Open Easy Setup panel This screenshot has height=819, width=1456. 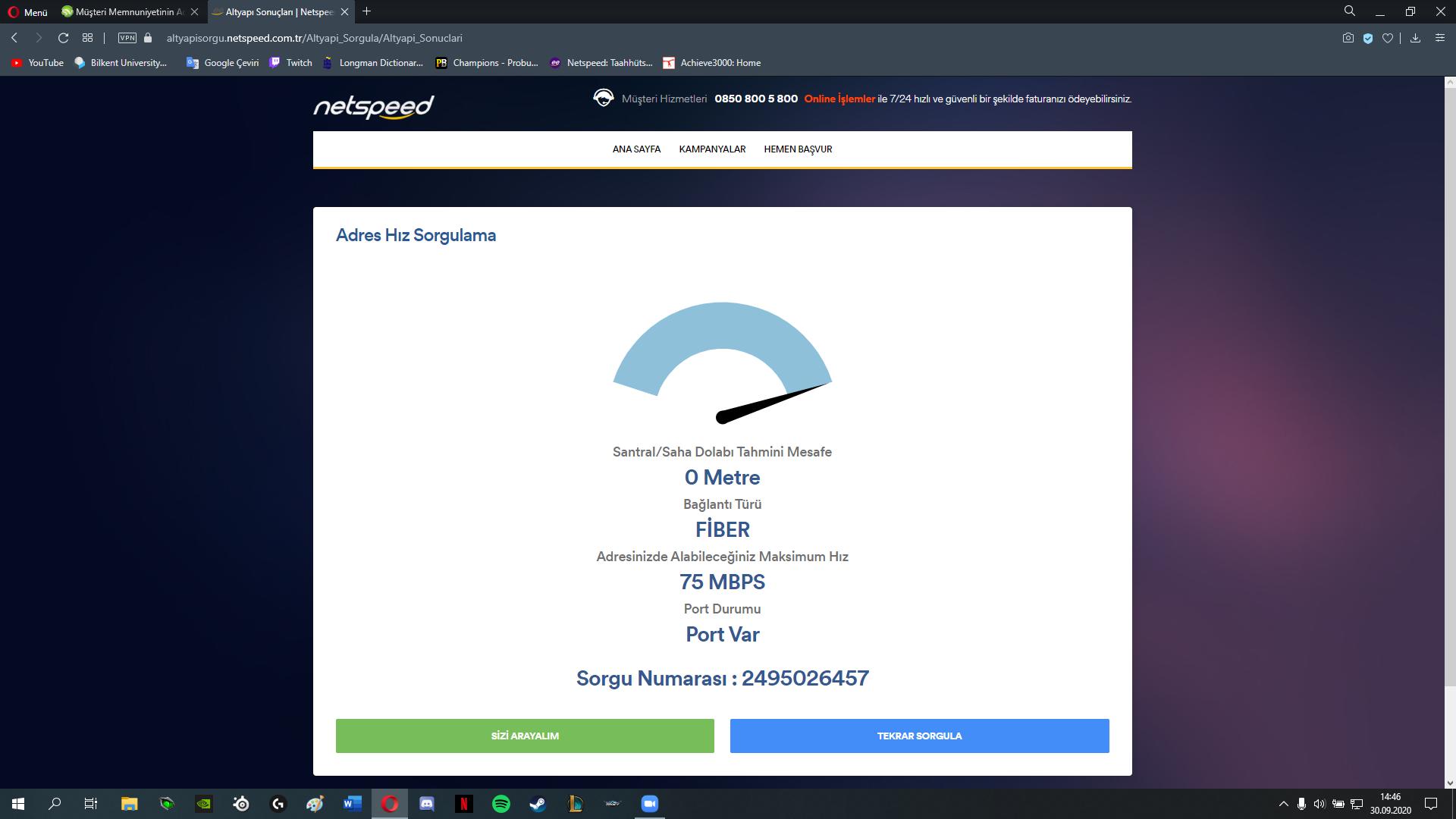click(x=1440, y=38)
